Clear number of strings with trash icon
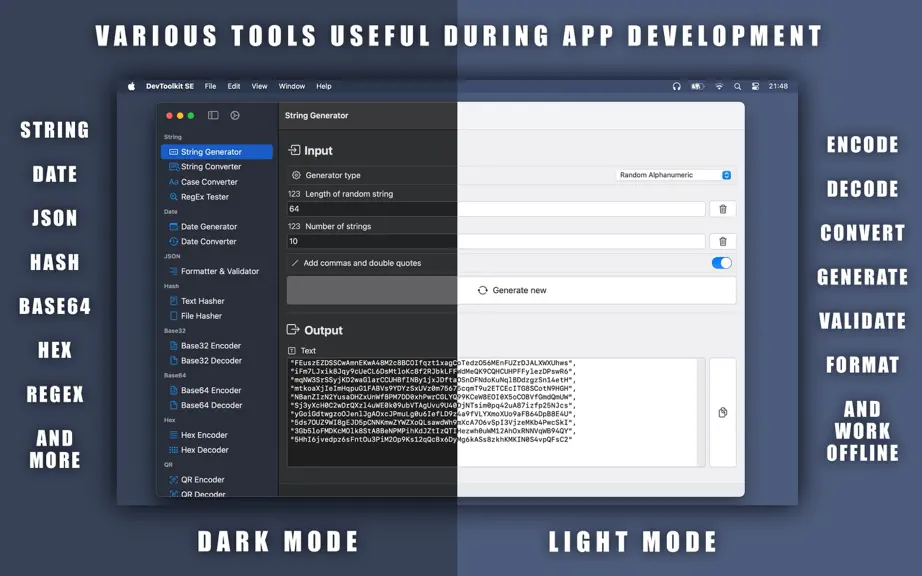 723,242
